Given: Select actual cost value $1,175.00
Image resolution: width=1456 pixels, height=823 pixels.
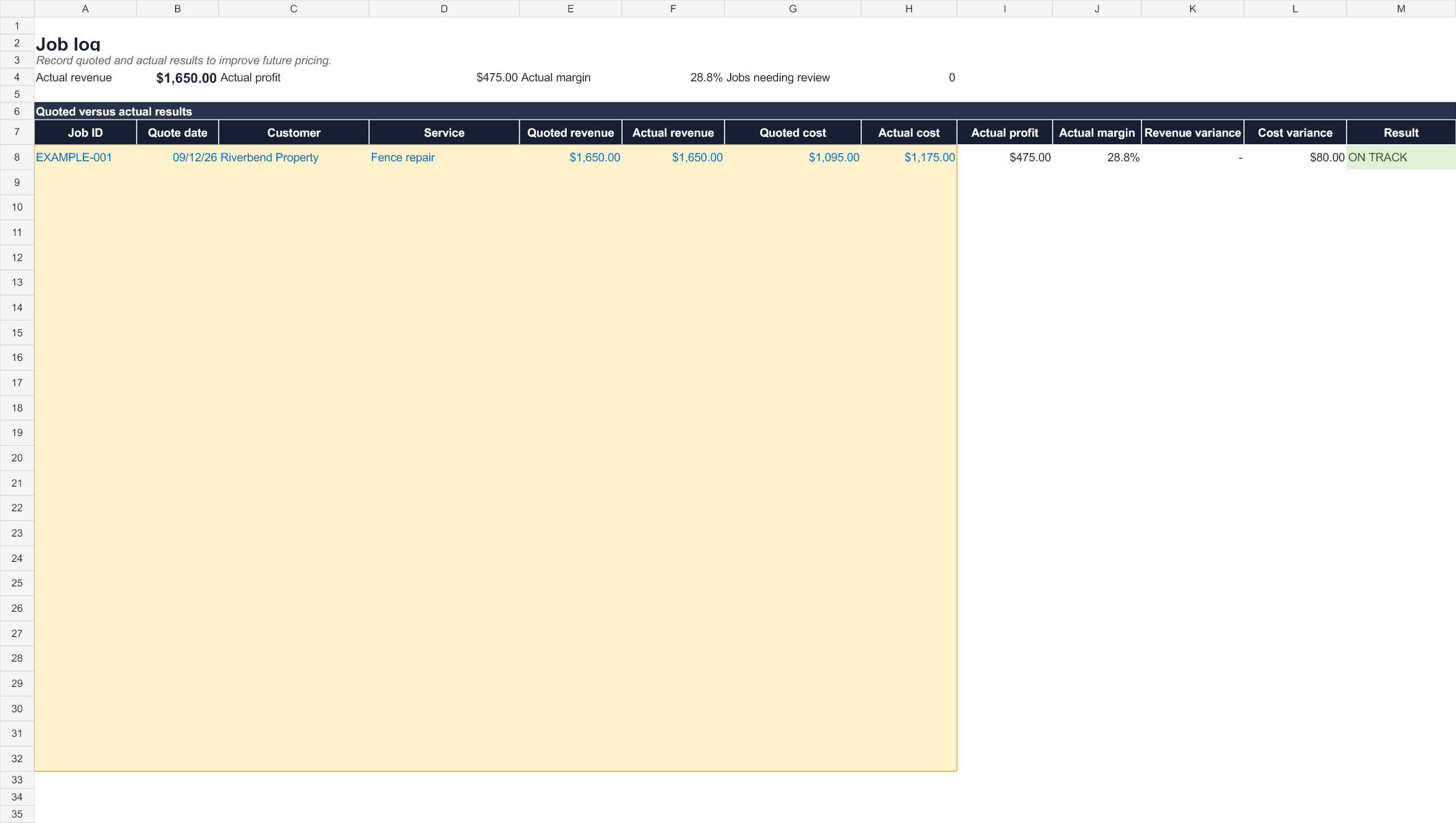Looking at the screenshot, I should [909, 157].
